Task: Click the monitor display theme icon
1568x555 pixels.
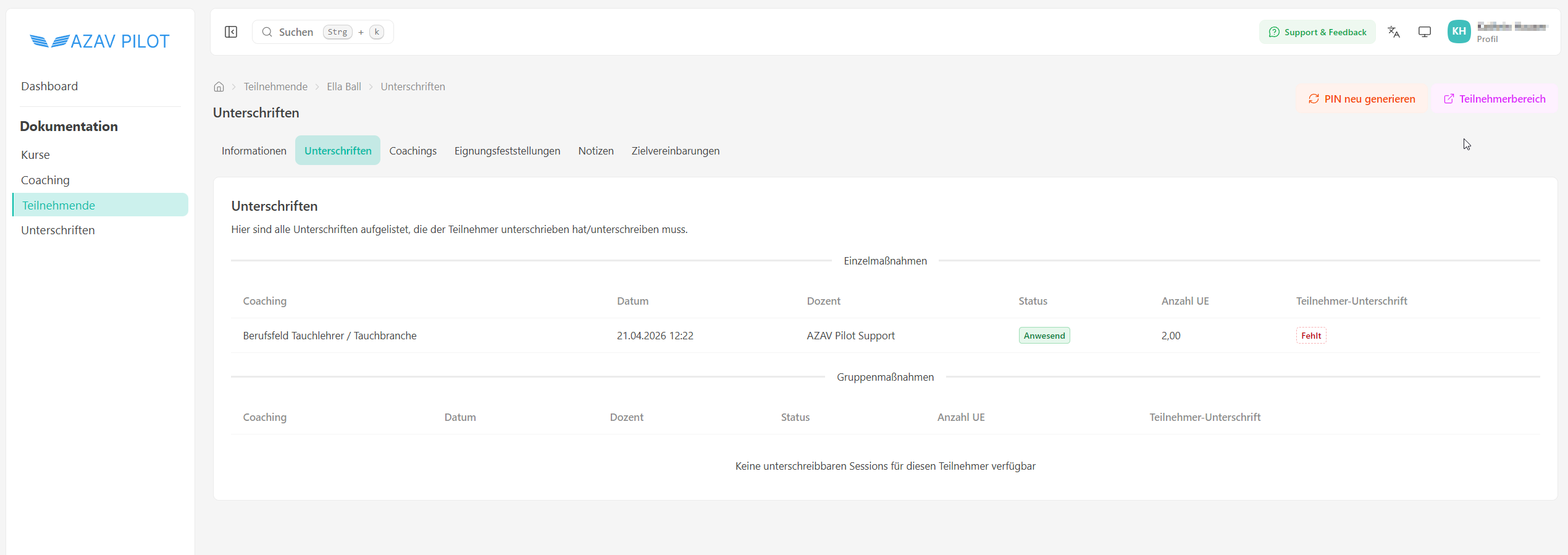Action: [1425, 32]
